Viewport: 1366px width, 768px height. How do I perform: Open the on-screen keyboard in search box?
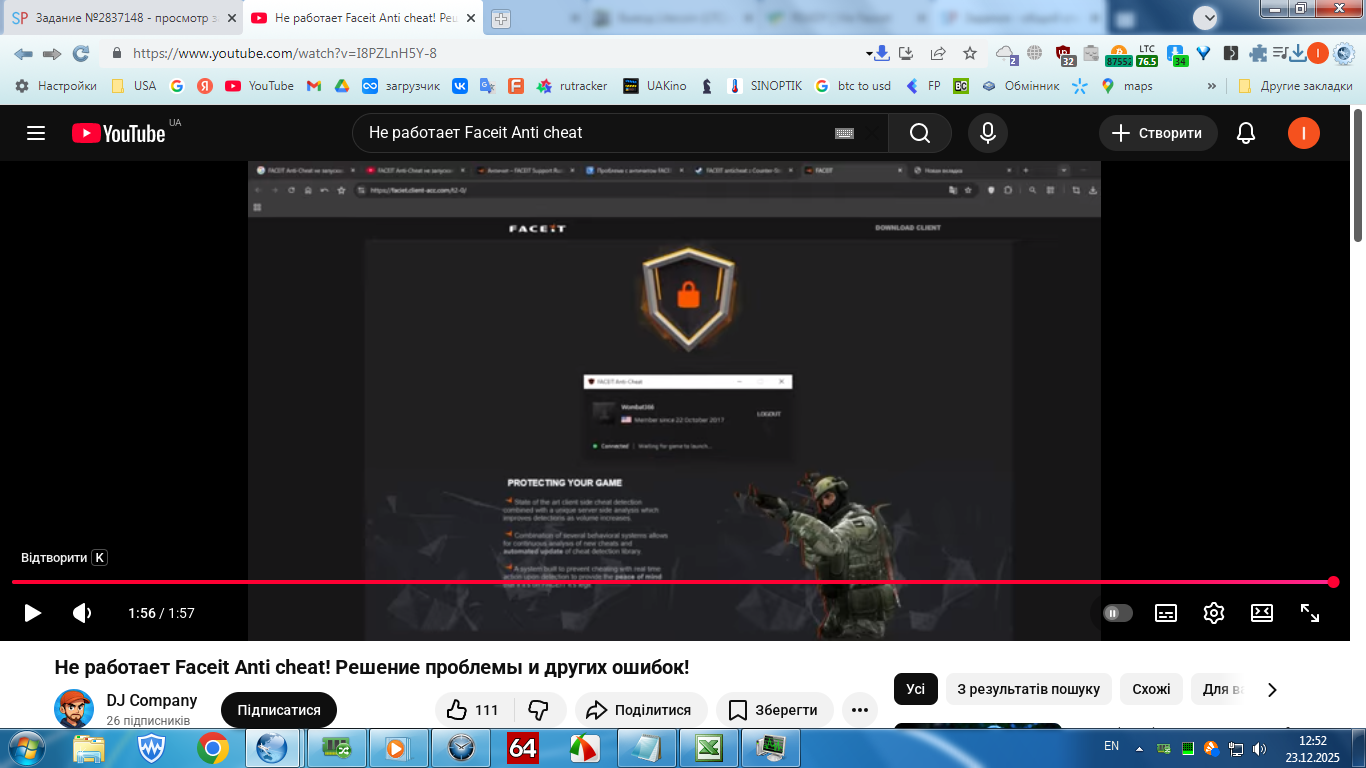coord(844,133)
